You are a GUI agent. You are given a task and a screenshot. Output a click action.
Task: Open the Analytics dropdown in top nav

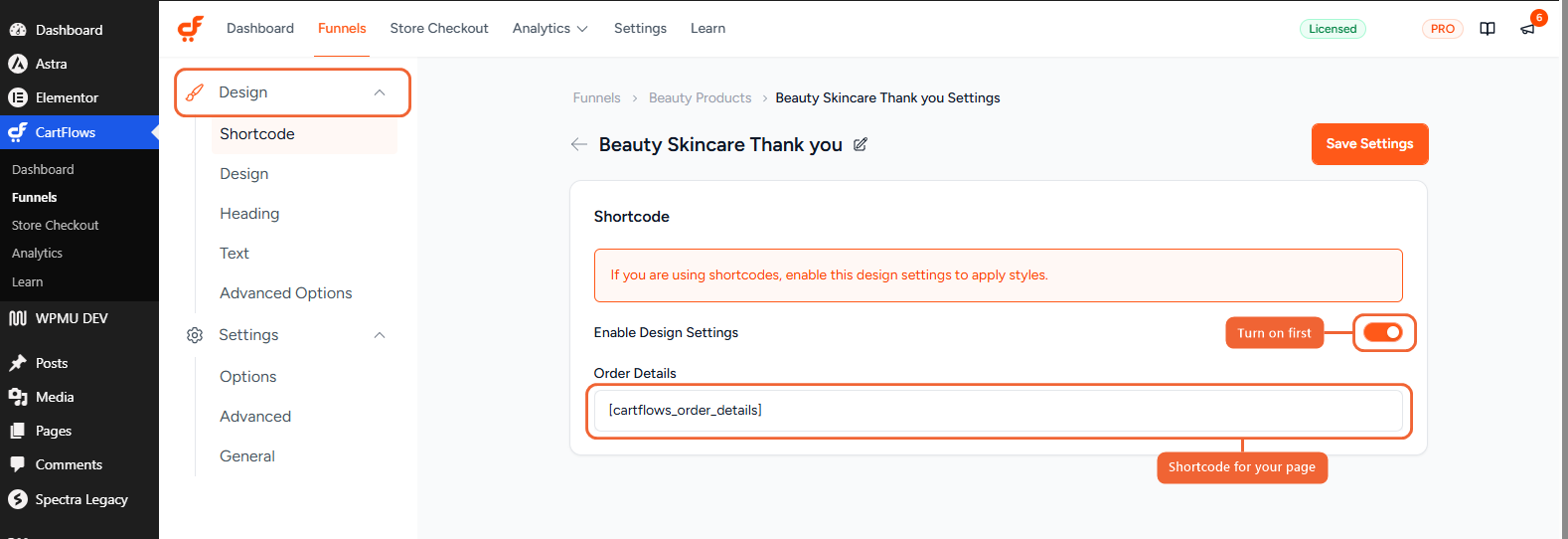550,29
